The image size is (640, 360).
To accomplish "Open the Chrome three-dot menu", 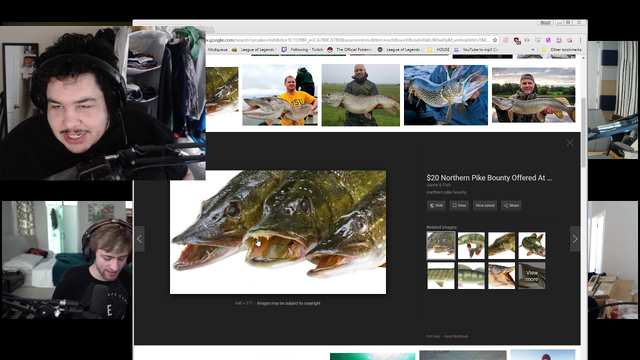I will (x=580, y=40).
